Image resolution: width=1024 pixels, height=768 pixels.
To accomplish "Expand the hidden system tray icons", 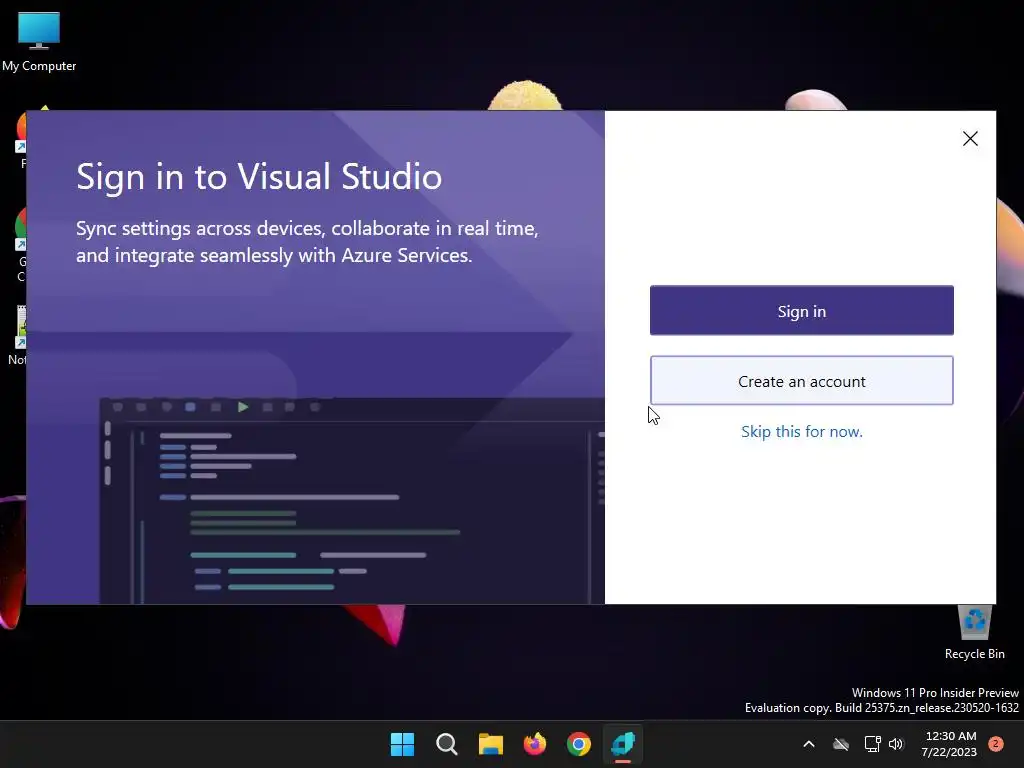I will [808, 744].
